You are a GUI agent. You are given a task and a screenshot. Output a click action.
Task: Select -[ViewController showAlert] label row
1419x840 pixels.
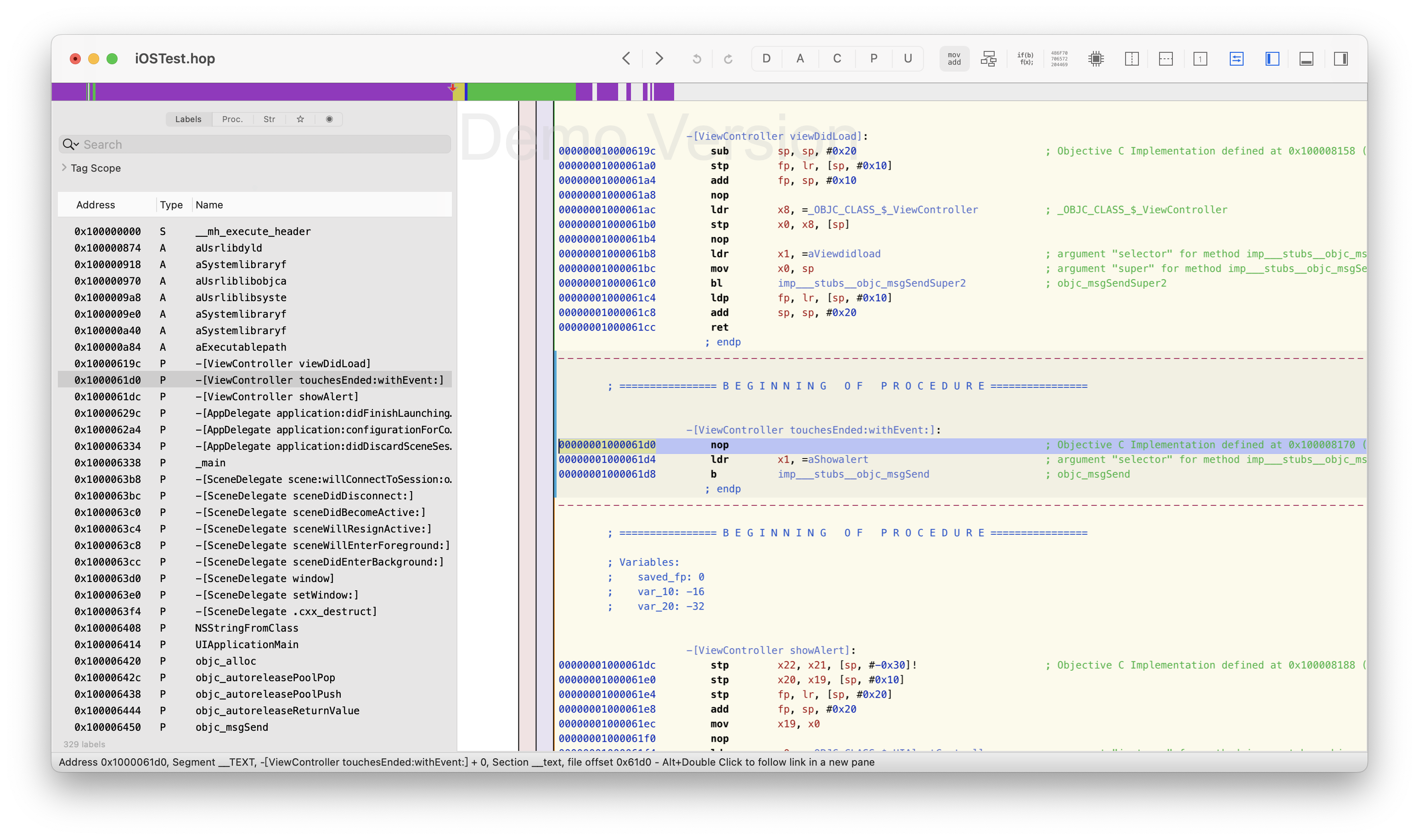(x=255, y=397)
